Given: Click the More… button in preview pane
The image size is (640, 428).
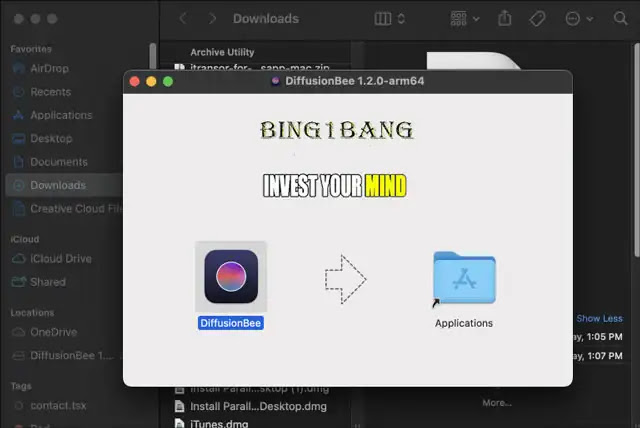Looking at the screenshot, I should 497,403.
